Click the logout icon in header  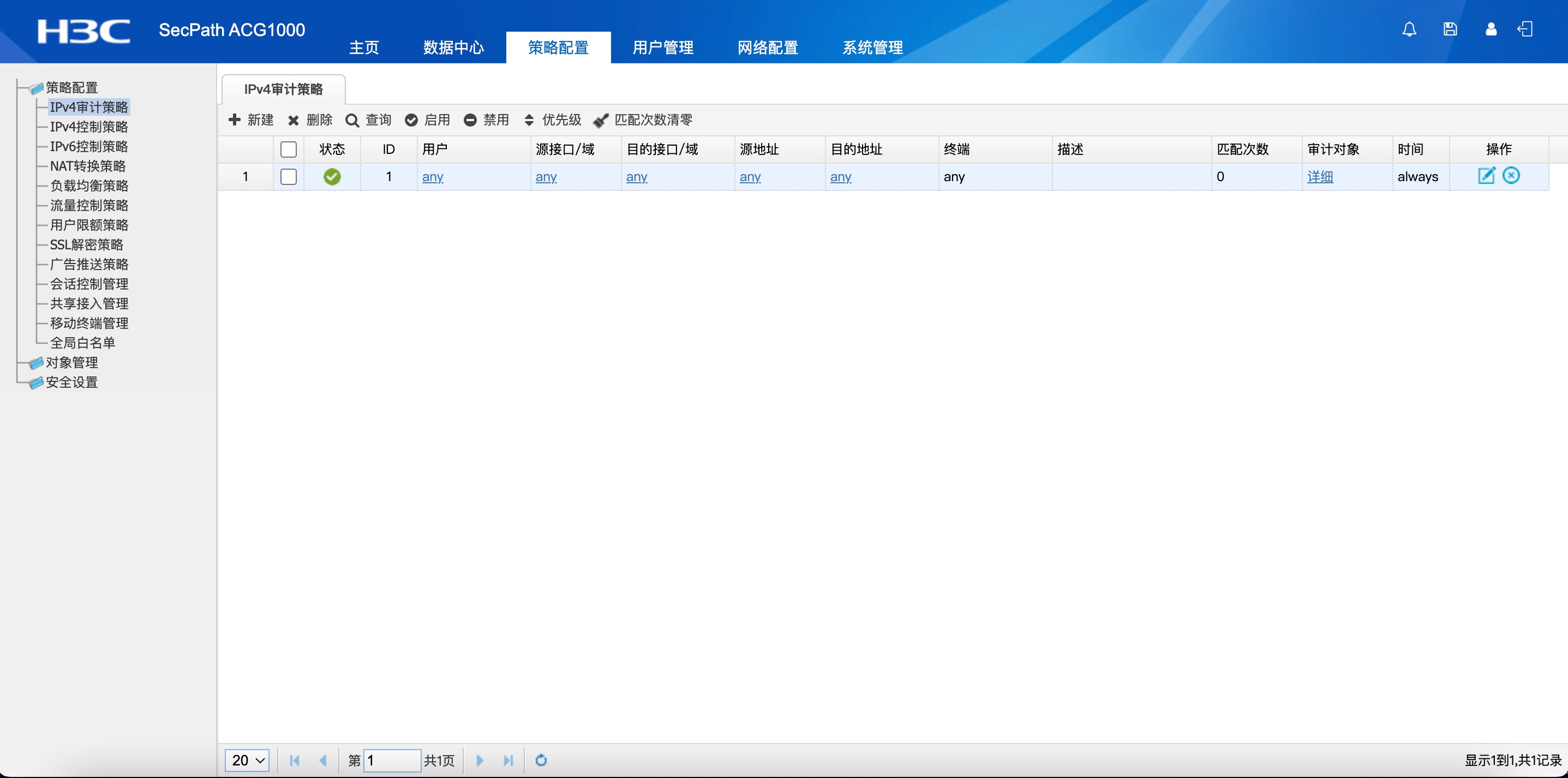1525,29
